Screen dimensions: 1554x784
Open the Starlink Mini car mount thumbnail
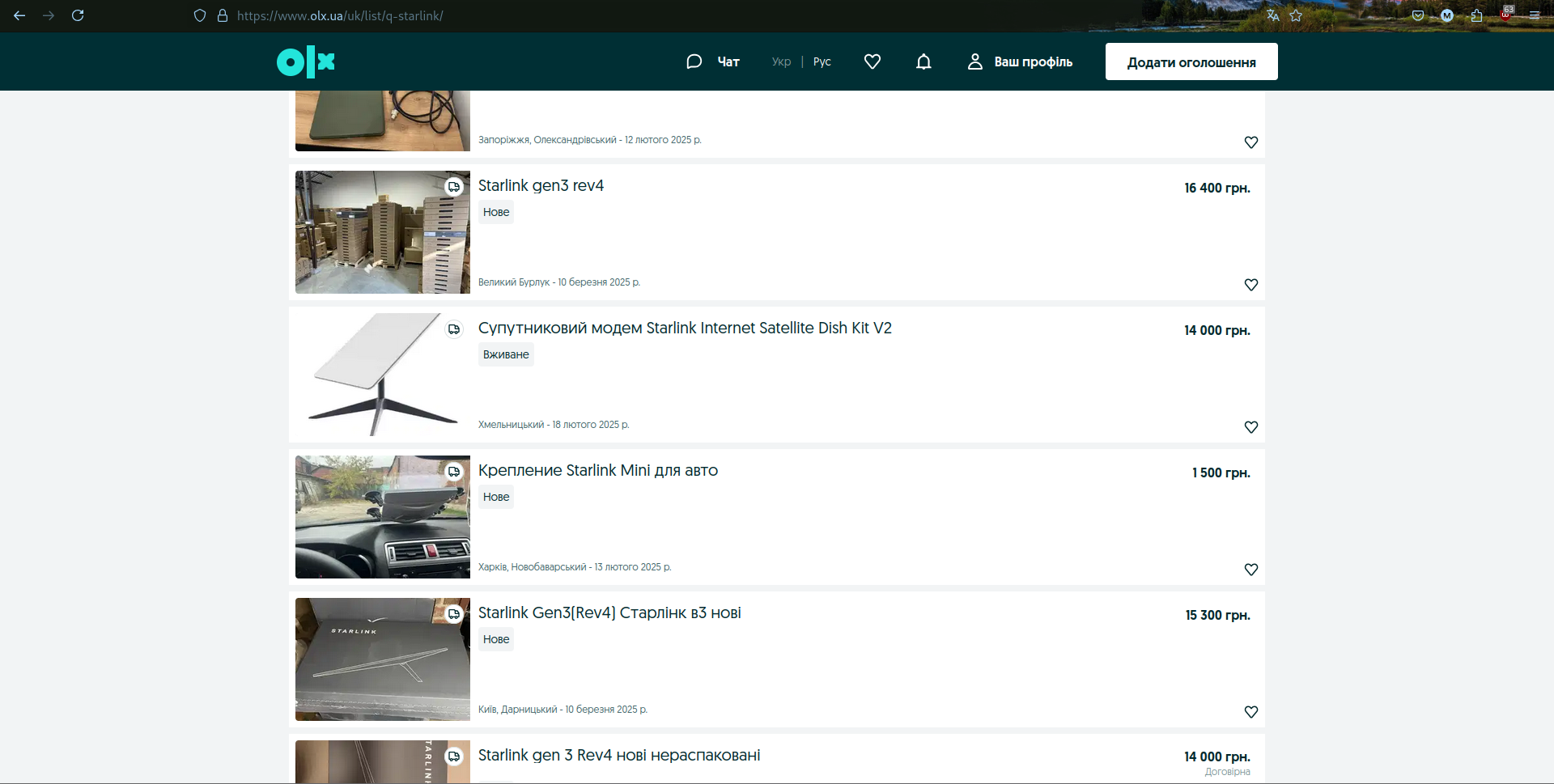tap(382, 517)
